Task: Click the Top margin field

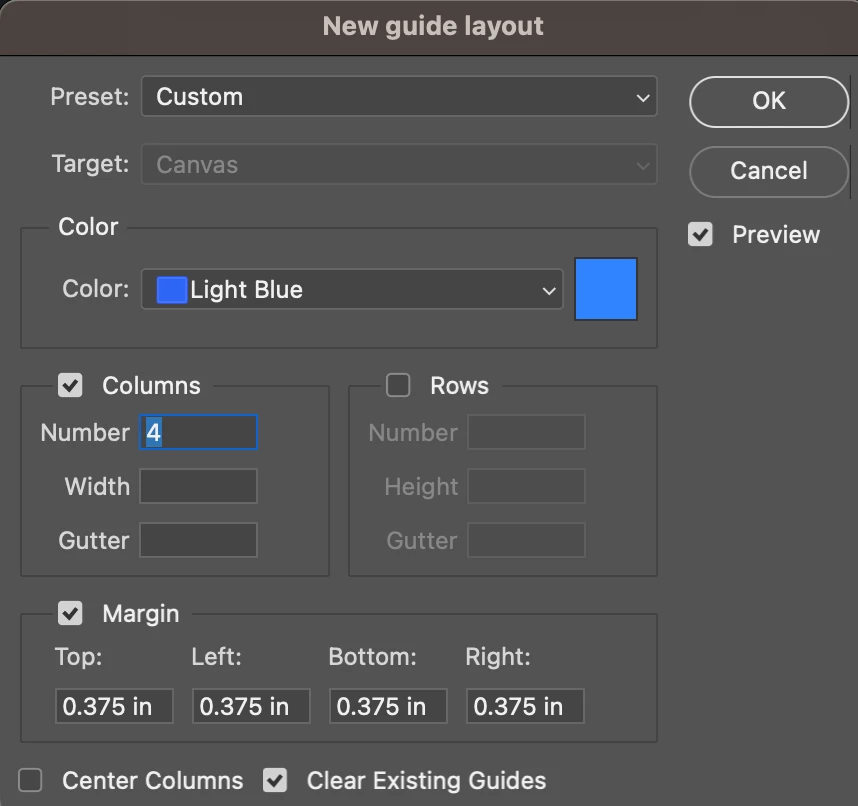Action: [x=114, y=707]
